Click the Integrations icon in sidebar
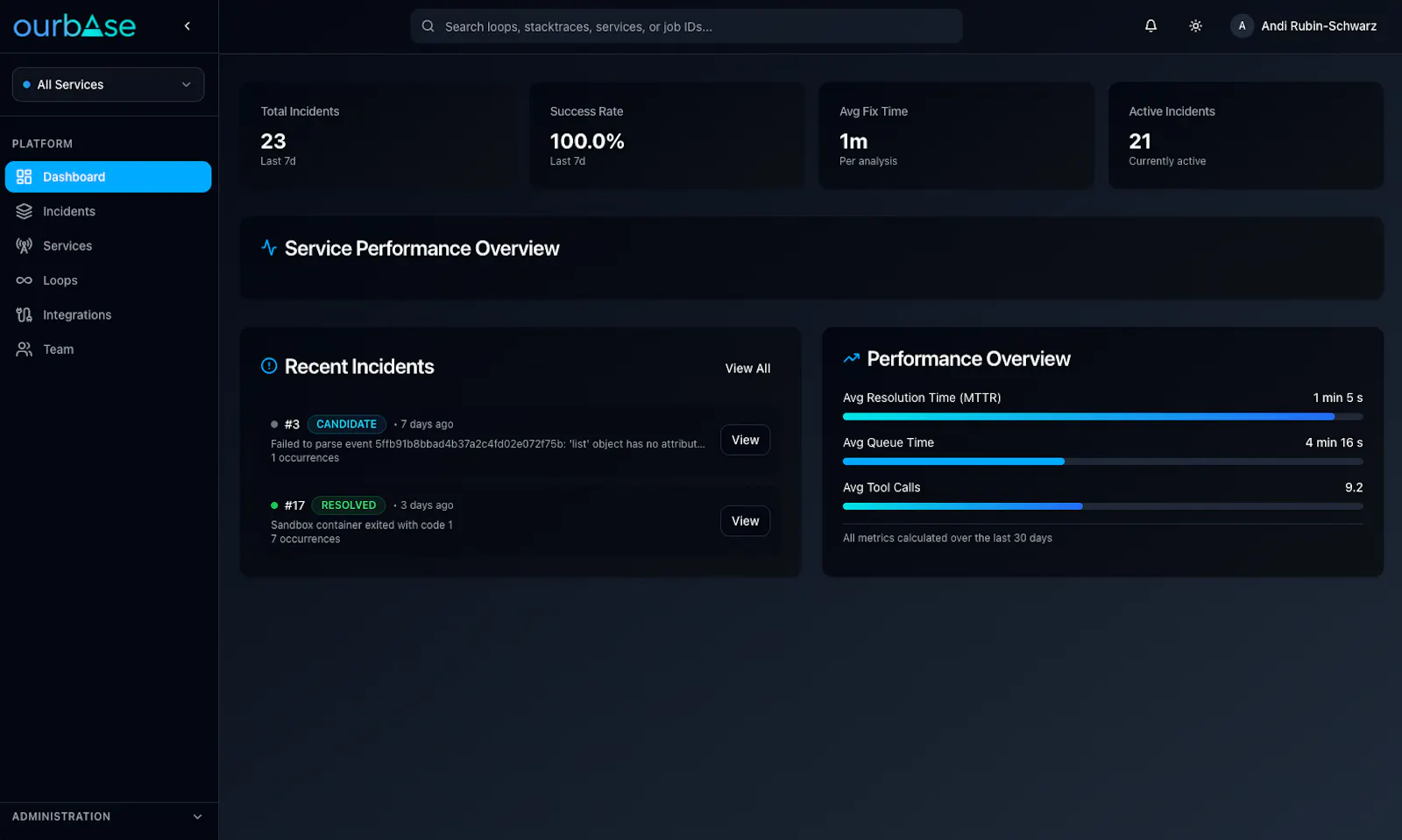1402x840 pixels. (25, 314)
